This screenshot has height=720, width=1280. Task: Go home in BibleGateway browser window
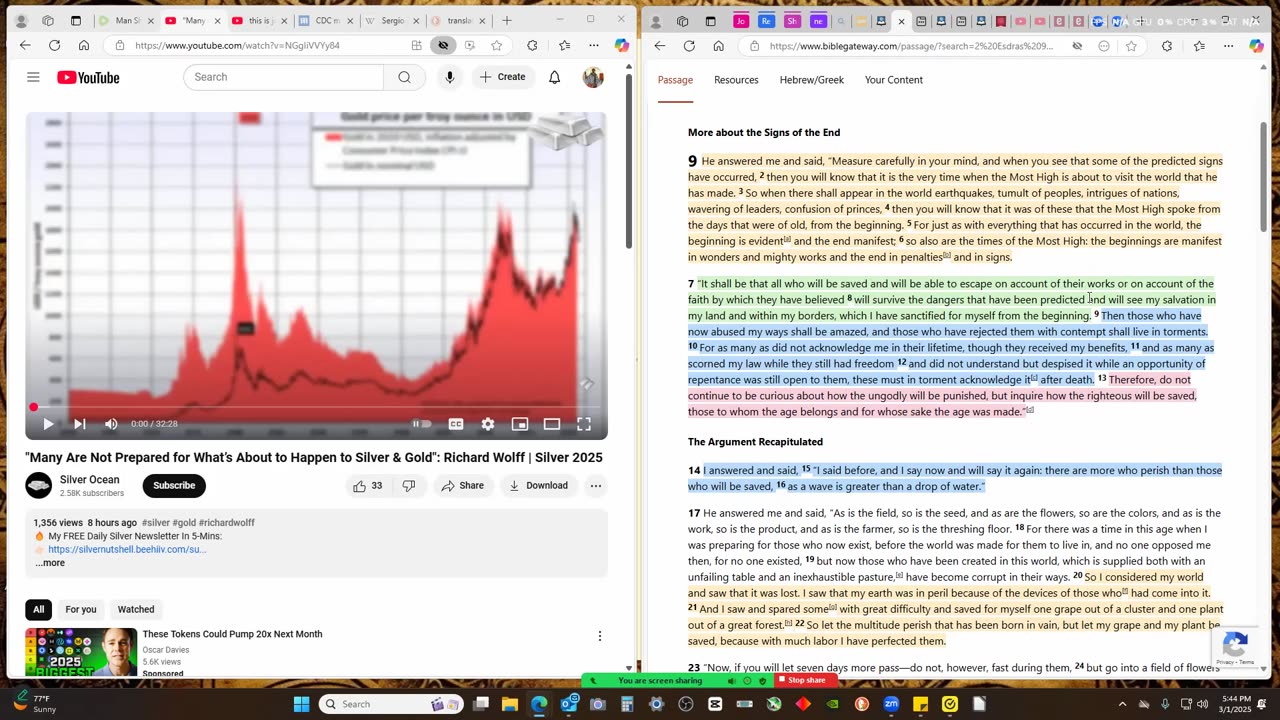(718, 46)
